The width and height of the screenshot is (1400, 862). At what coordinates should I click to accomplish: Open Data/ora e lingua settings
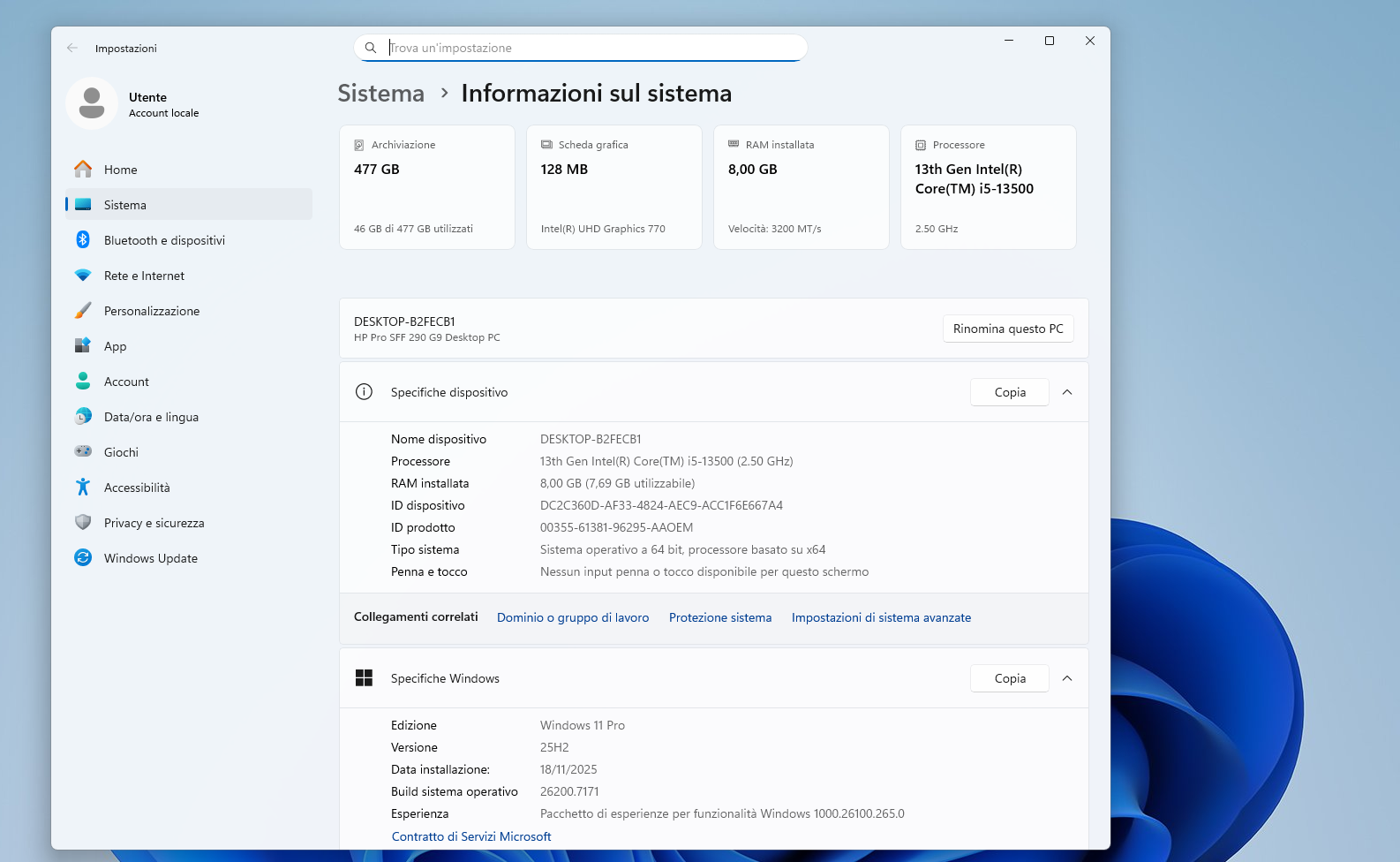tap(189, 416)
